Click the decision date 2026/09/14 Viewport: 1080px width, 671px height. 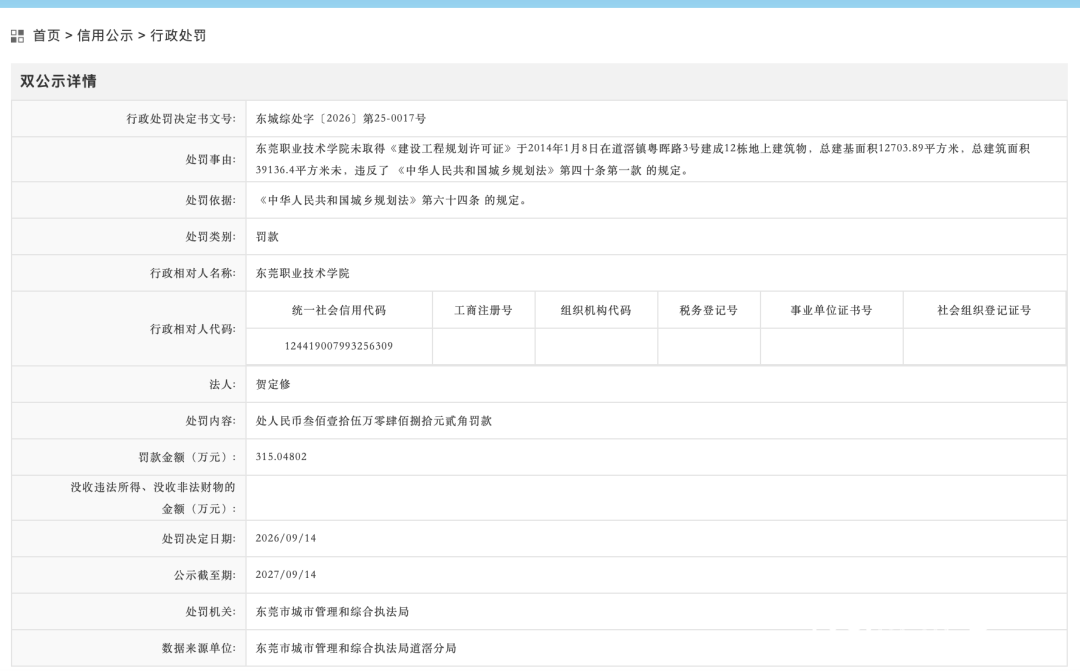click(x=286, y=538)
